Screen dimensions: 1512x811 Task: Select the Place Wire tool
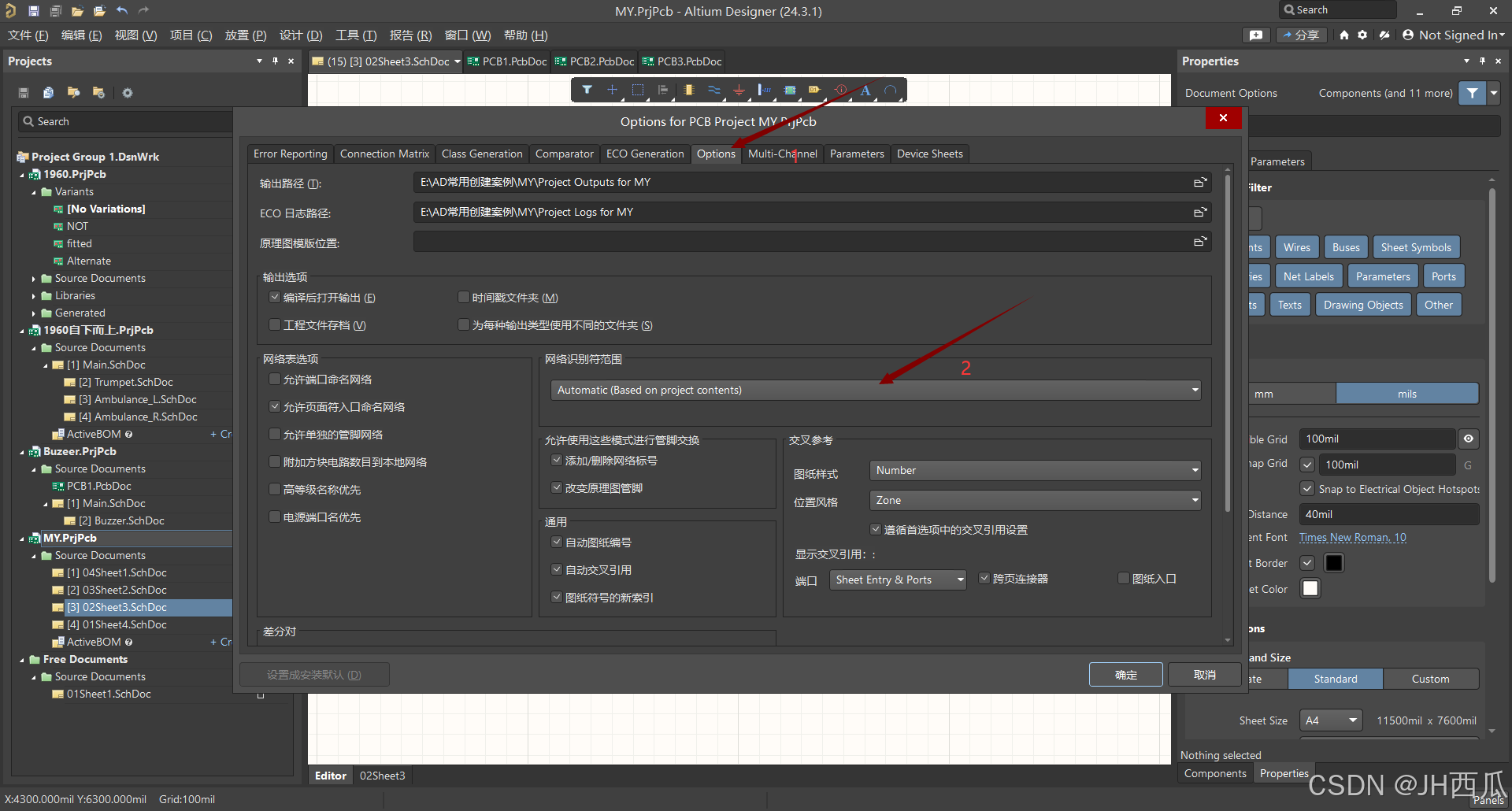tap(714, 90)
